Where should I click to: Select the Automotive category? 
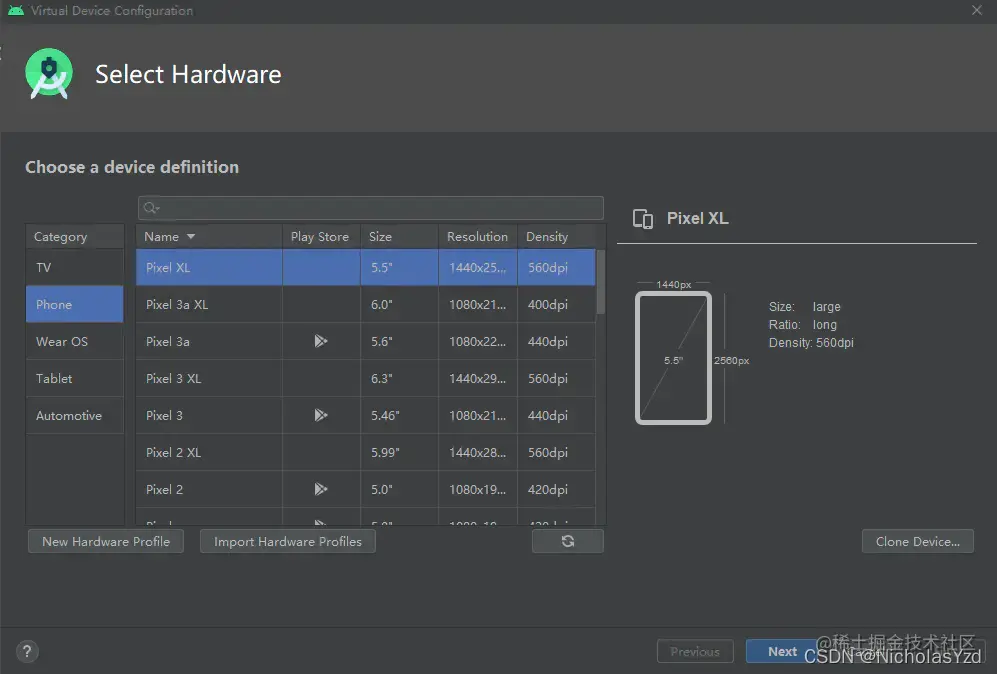click(75, 415)
